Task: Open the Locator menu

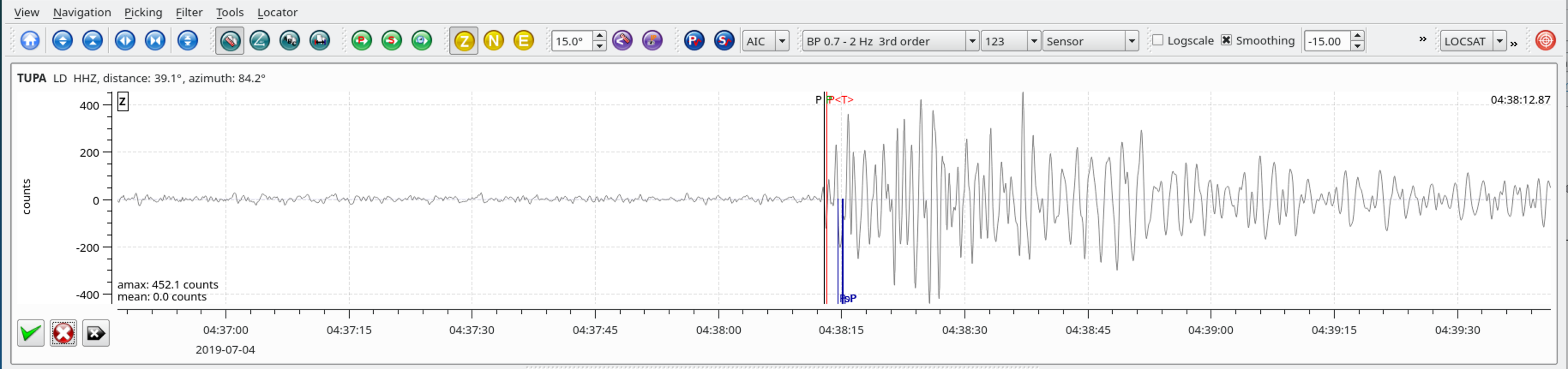Action: pyautogui.click(x=277, y=12)
